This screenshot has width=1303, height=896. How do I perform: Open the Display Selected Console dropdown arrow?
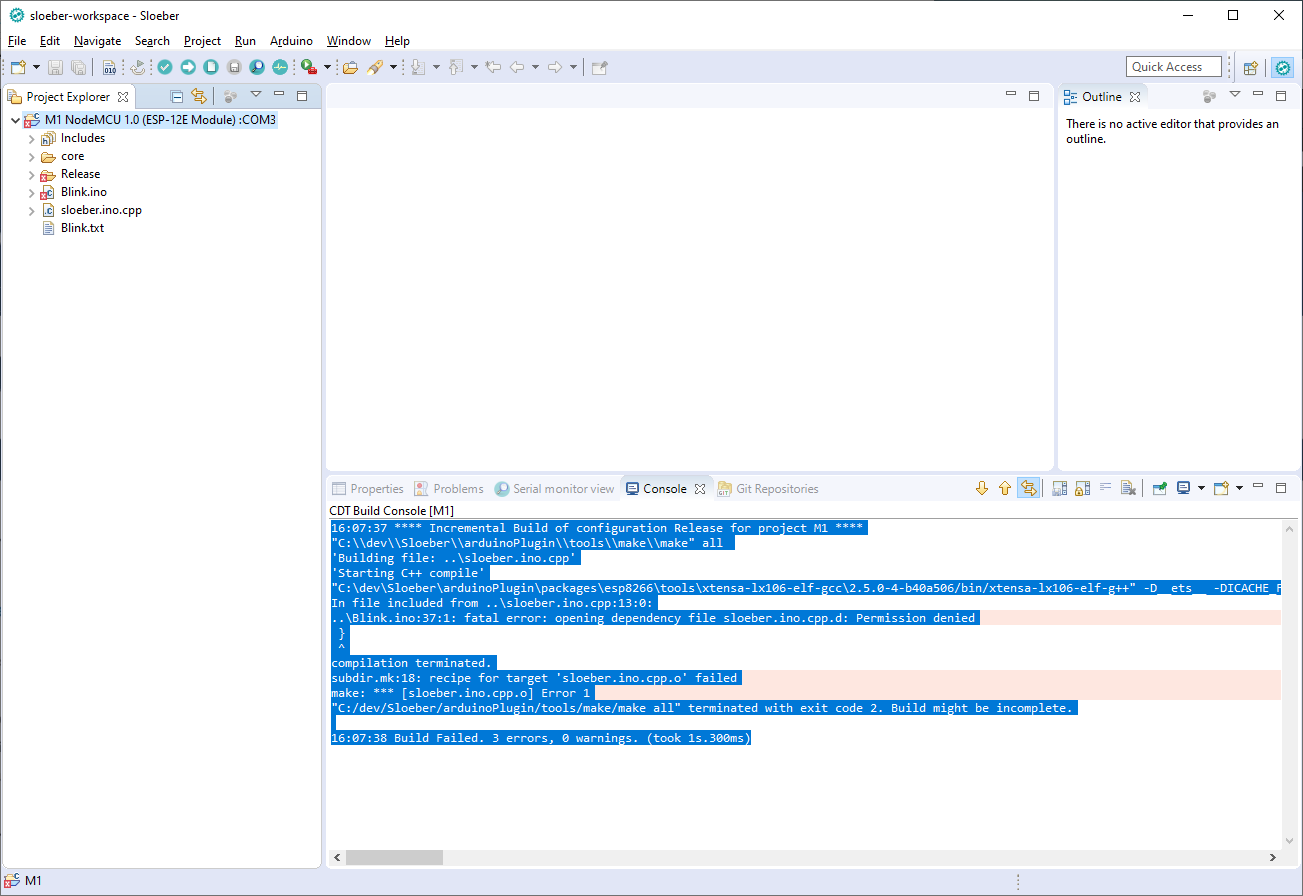[x=1201, y=488]
